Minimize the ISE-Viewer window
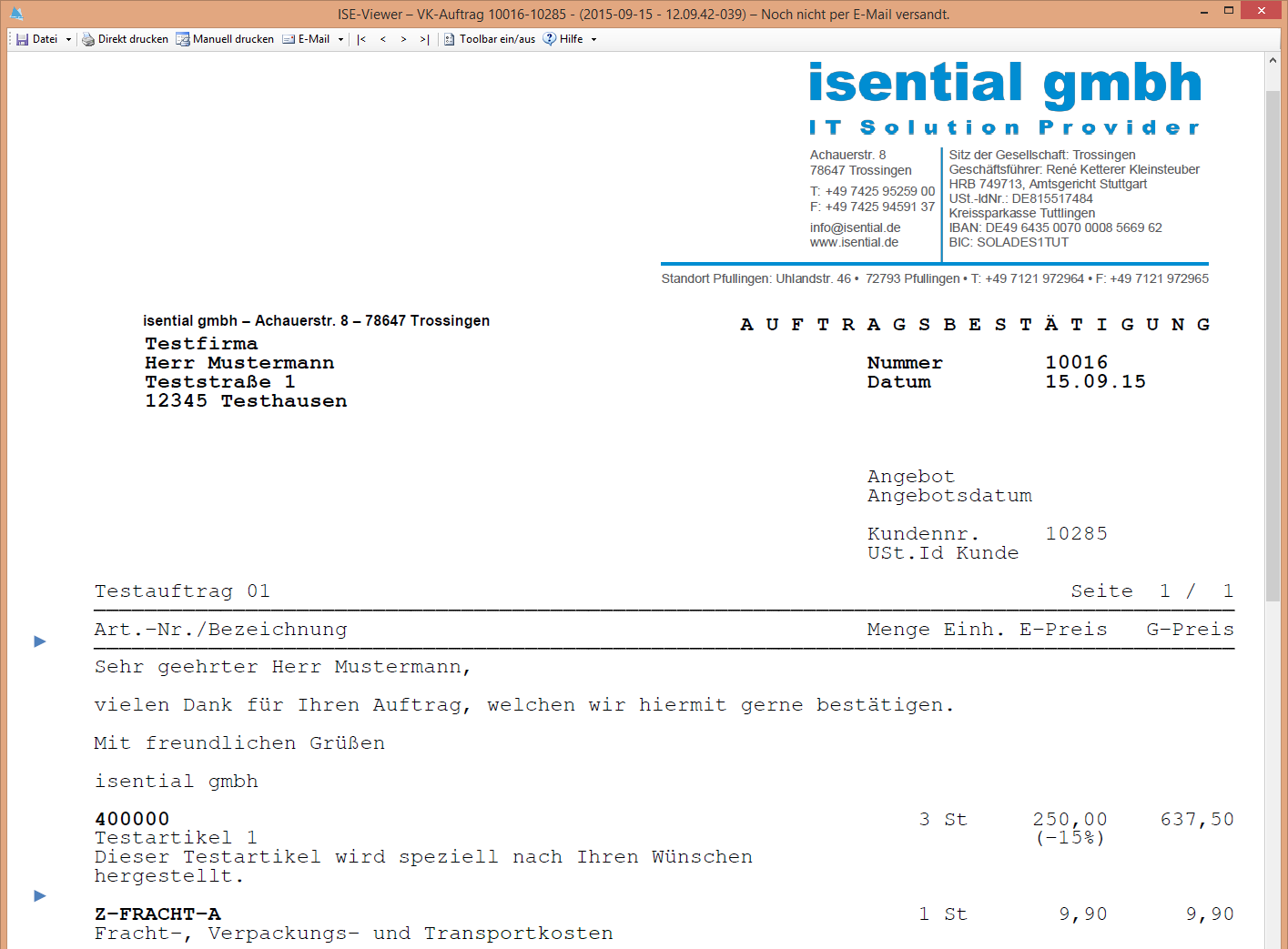The image size is (1288, 949). click(1204, 11)
